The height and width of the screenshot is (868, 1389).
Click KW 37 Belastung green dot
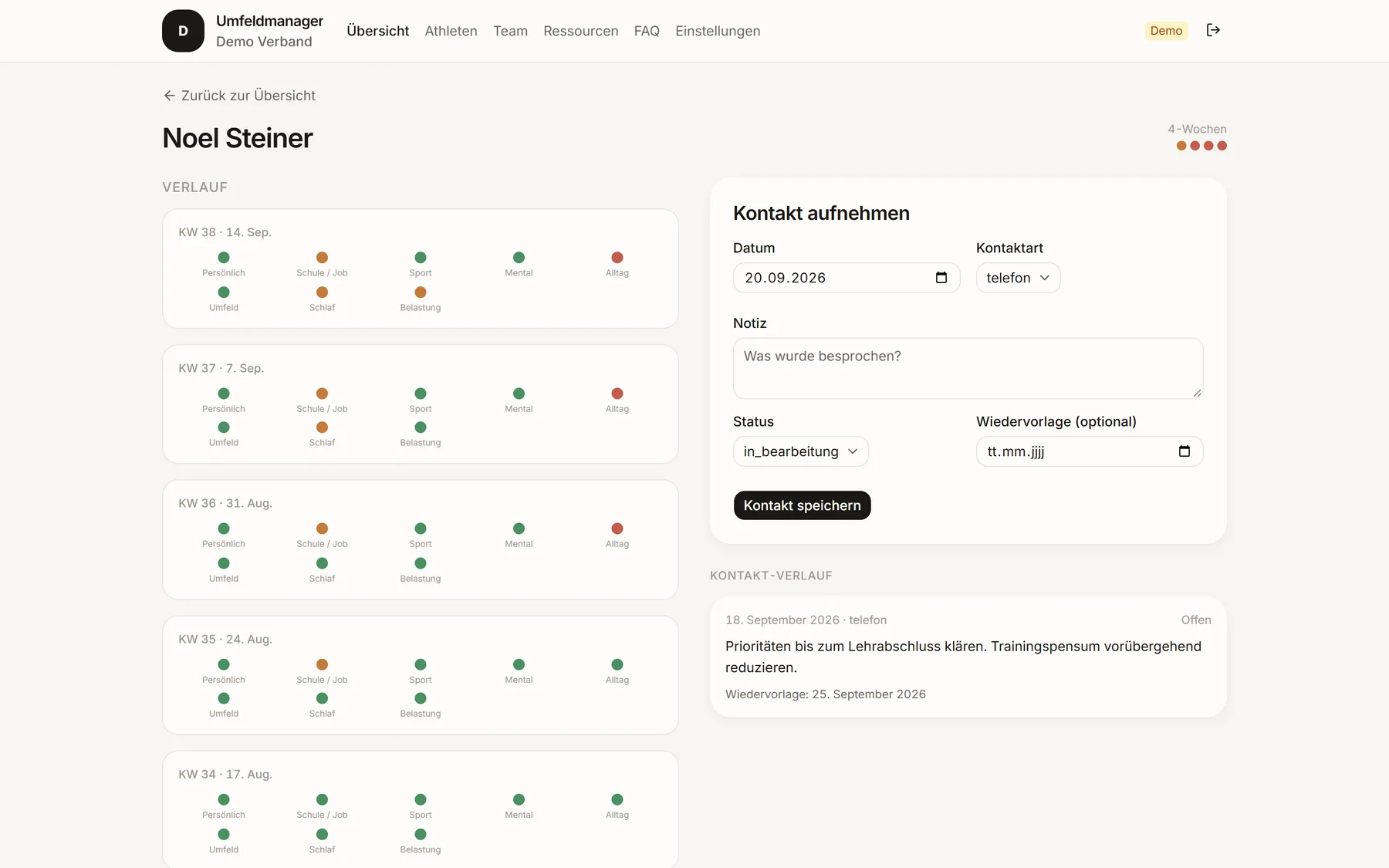(421, 427)
